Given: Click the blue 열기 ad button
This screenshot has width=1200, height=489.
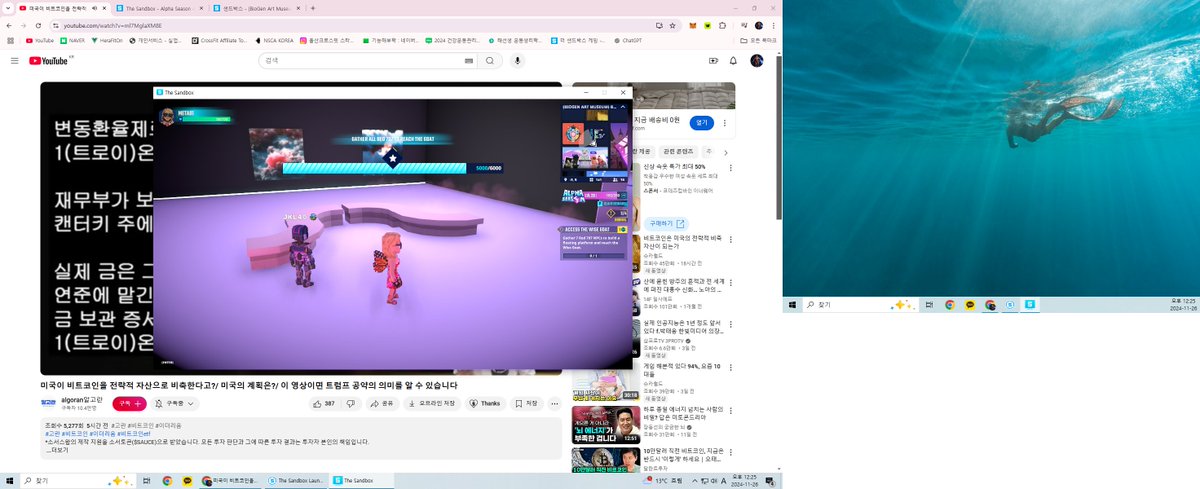Looking at the screenshot, I should point(701,121).
